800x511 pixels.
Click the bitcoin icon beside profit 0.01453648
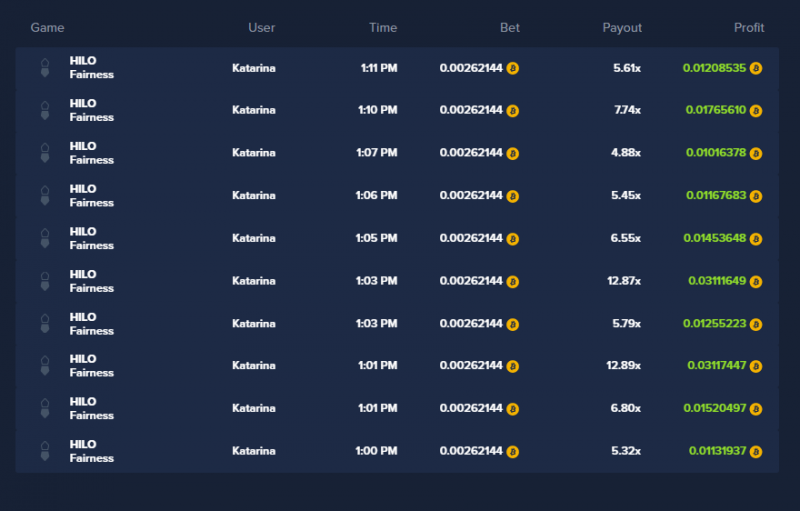[x=756, y=239]
